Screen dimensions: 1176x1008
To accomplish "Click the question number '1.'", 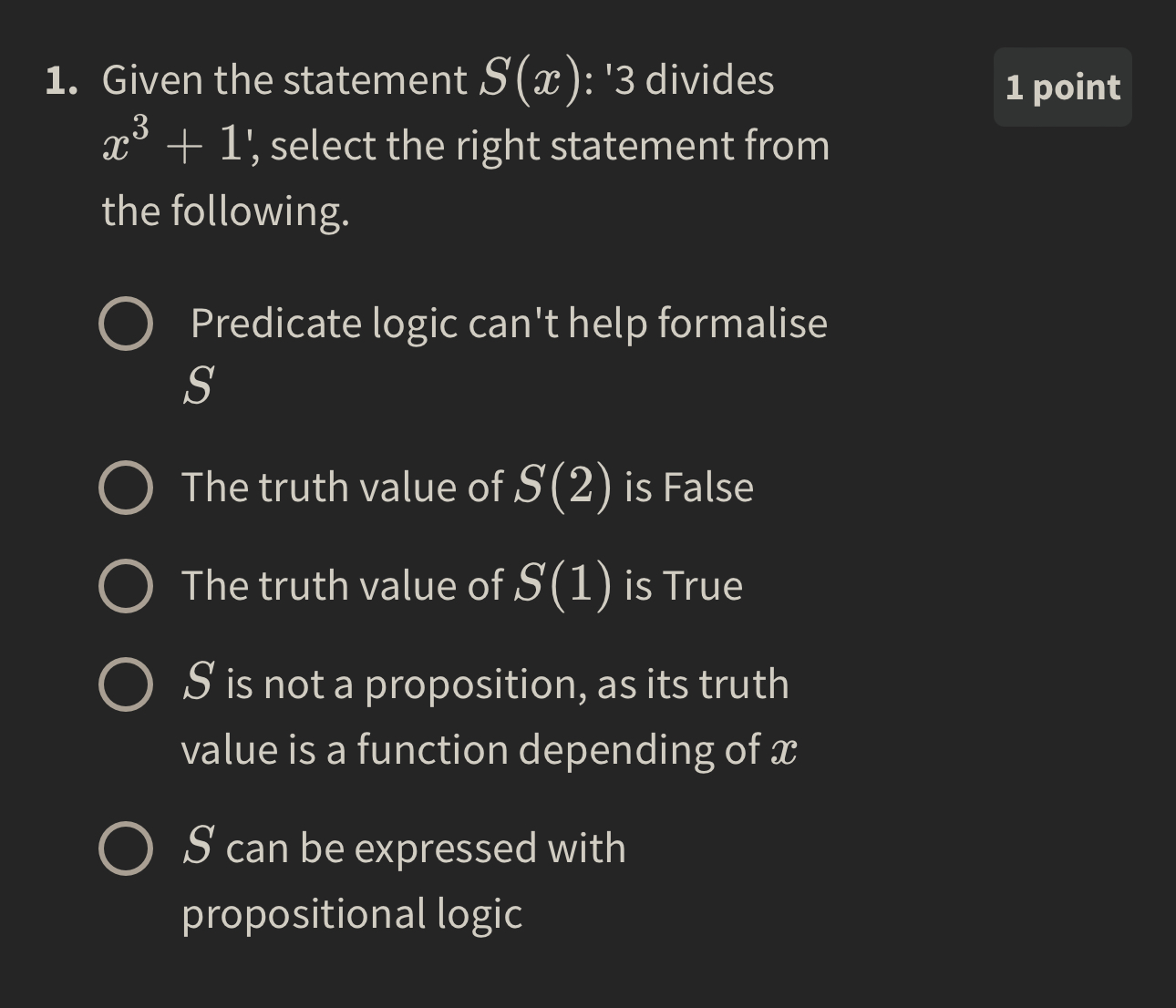I will [60, 80].
